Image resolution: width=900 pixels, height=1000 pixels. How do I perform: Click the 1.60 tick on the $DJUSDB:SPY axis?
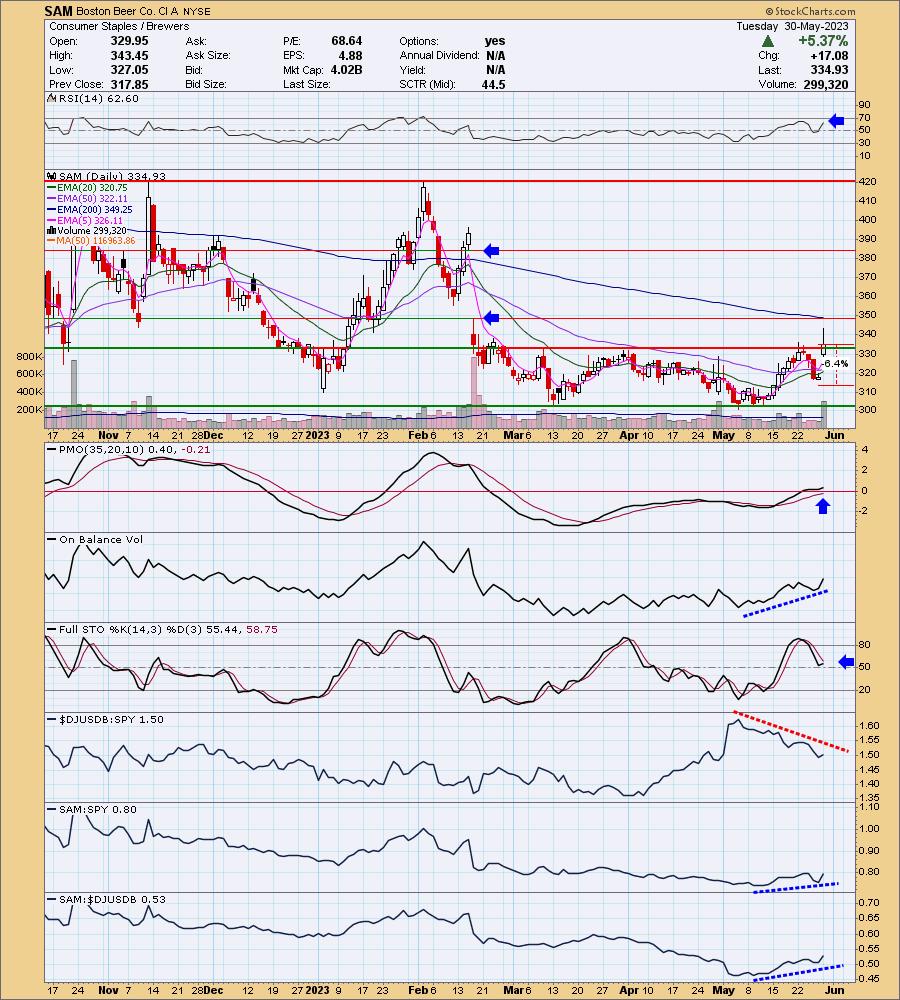(x=869, y=726)
